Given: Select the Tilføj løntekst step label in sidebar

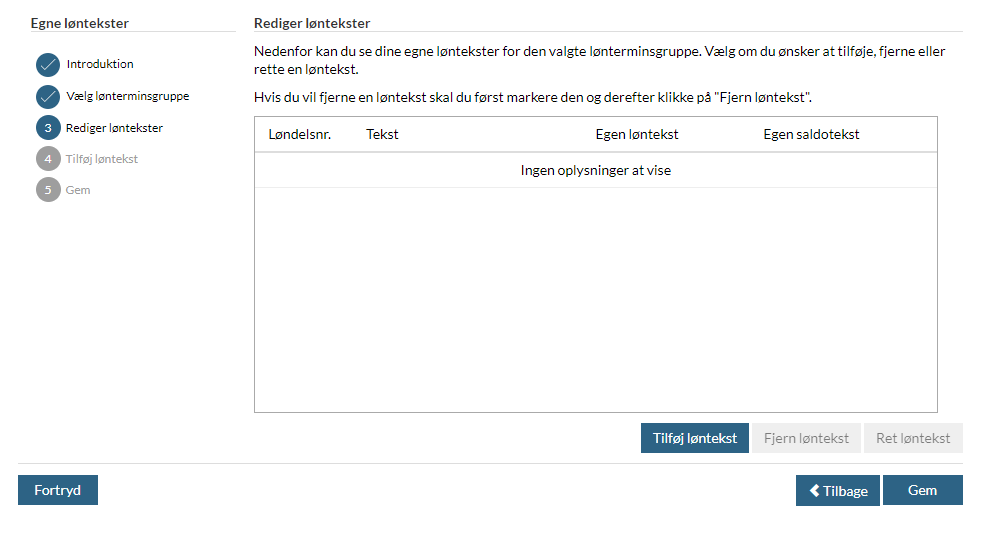Looking at the screenshot, I should click(101, 159).
